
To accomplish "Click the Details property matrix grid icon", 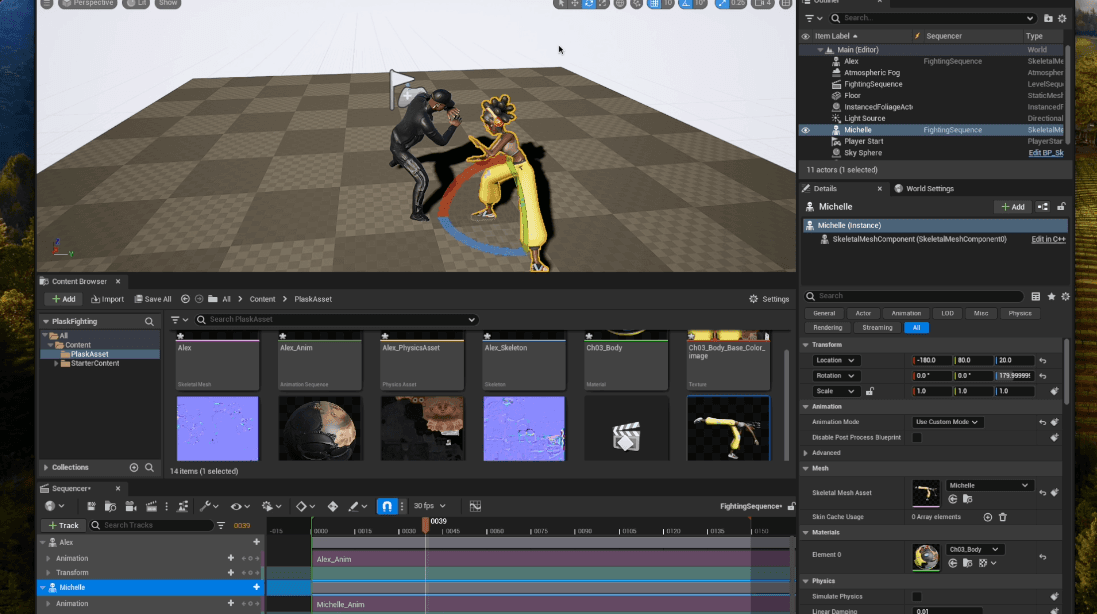I will 1035,296.
